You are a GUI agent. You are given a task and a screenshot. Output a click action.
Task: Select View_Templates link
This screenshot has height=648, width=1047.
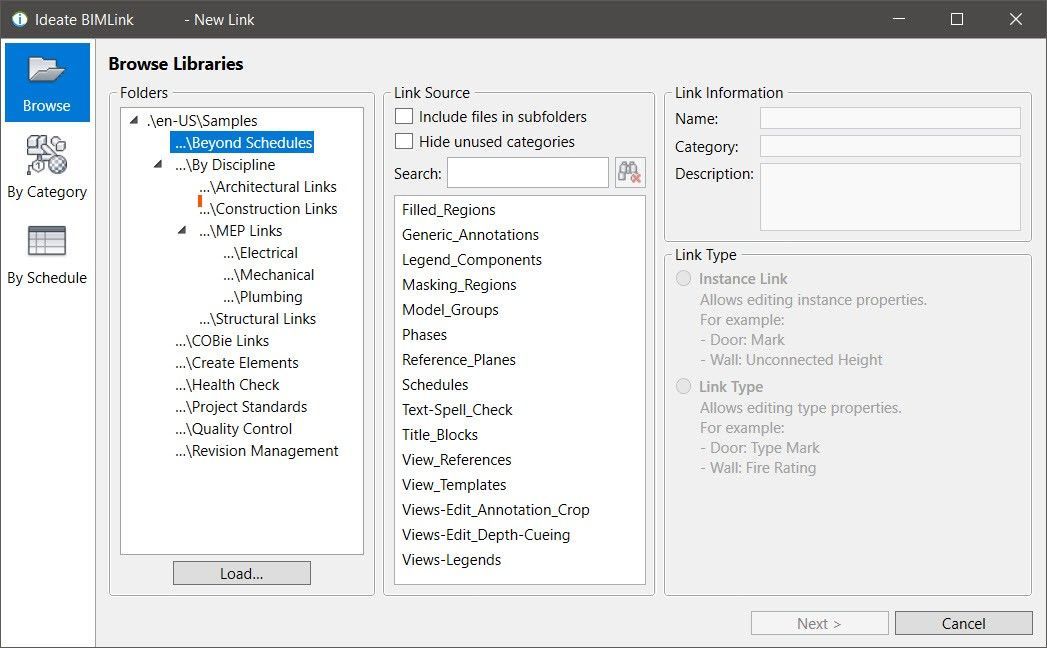[x=453, y=484]
